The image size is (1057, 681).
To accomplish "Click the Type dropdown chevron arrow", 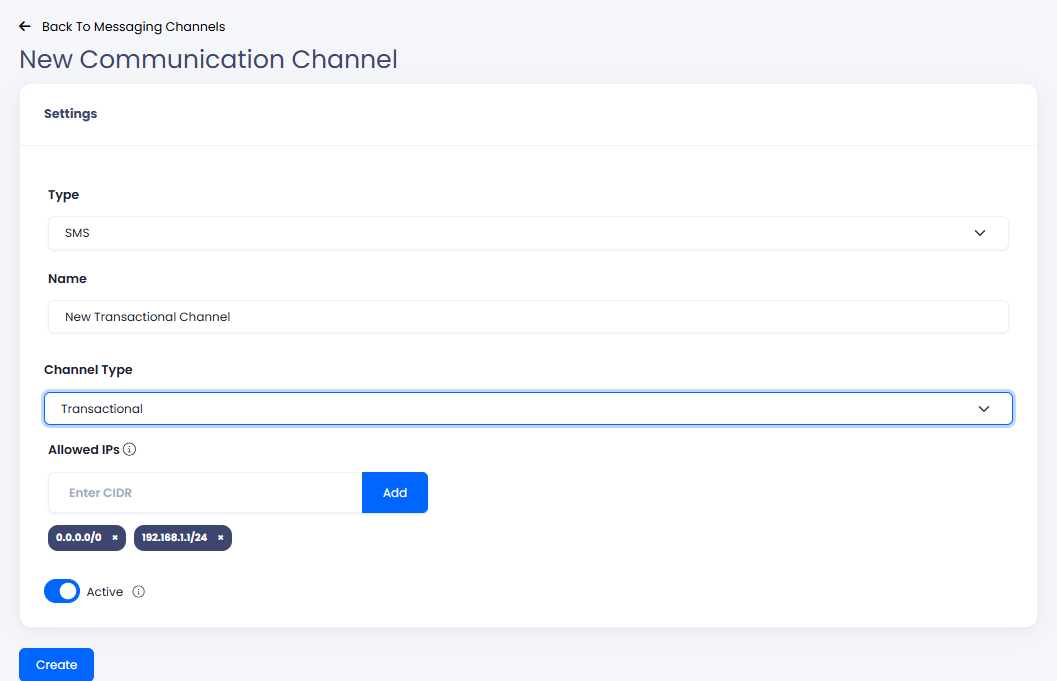I will coord(979,233).
